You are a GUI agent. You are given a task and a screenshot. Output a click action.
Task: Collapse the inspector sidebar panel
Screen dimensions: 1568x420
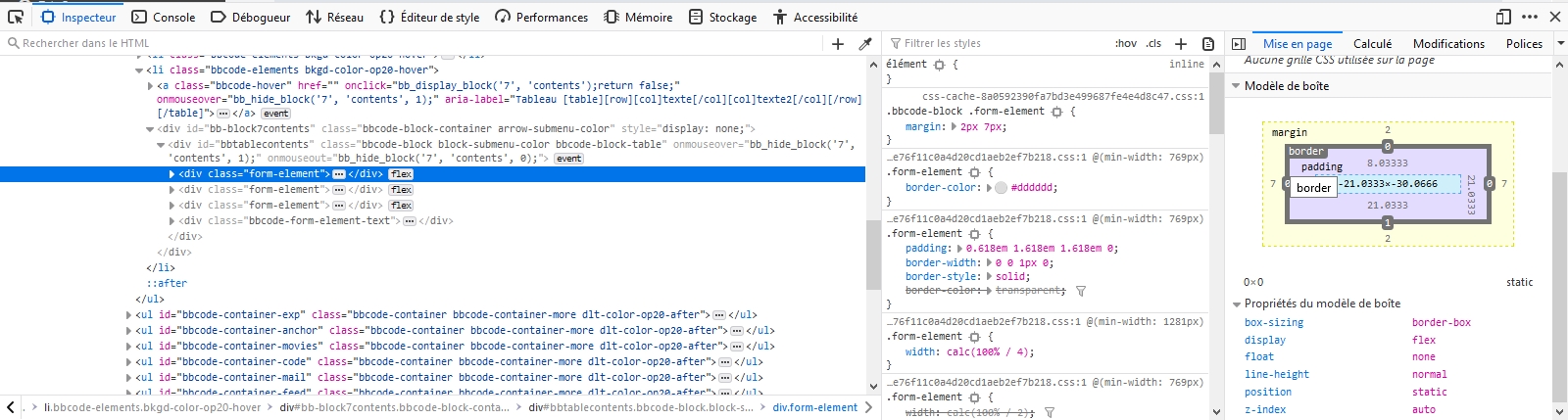point(1239,43)
